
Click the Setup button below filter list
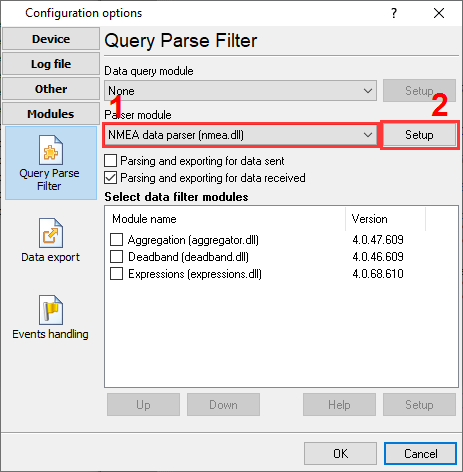[419, 405]
